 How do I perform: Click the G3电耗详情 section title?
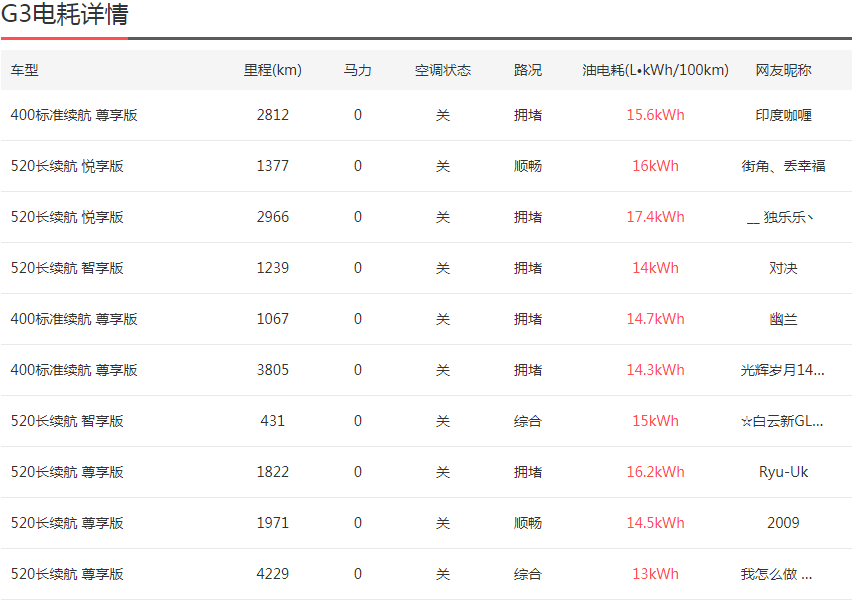(64, 15)
